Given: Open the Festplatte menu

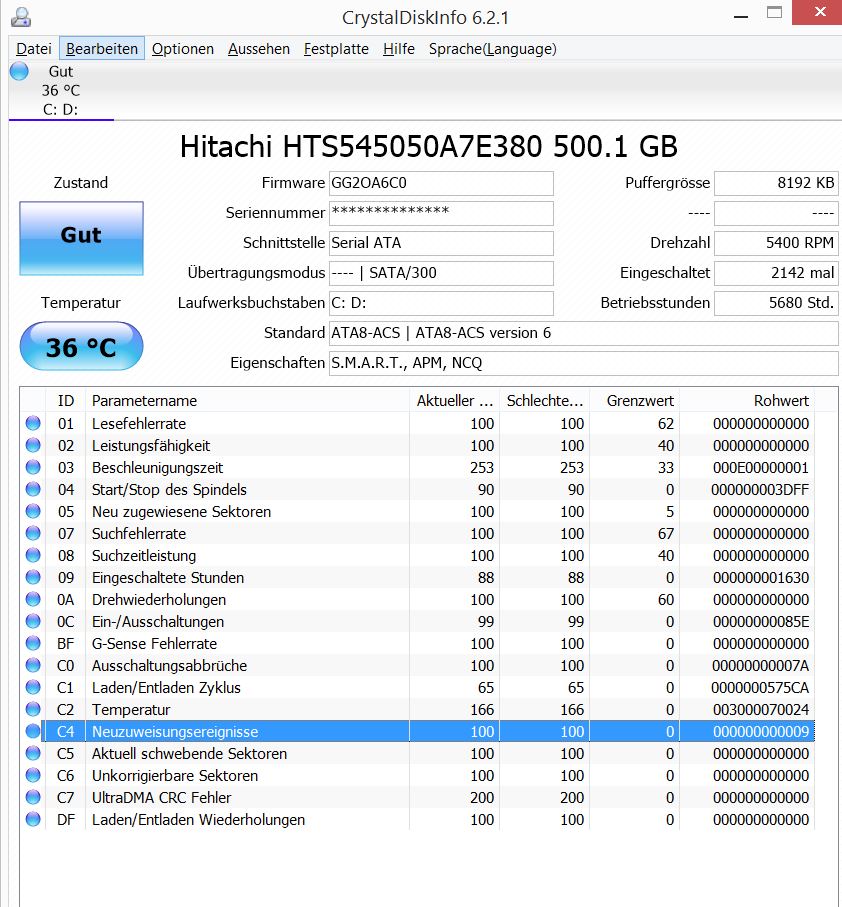Looking at the screenshot, I should (x=336, y=49).
